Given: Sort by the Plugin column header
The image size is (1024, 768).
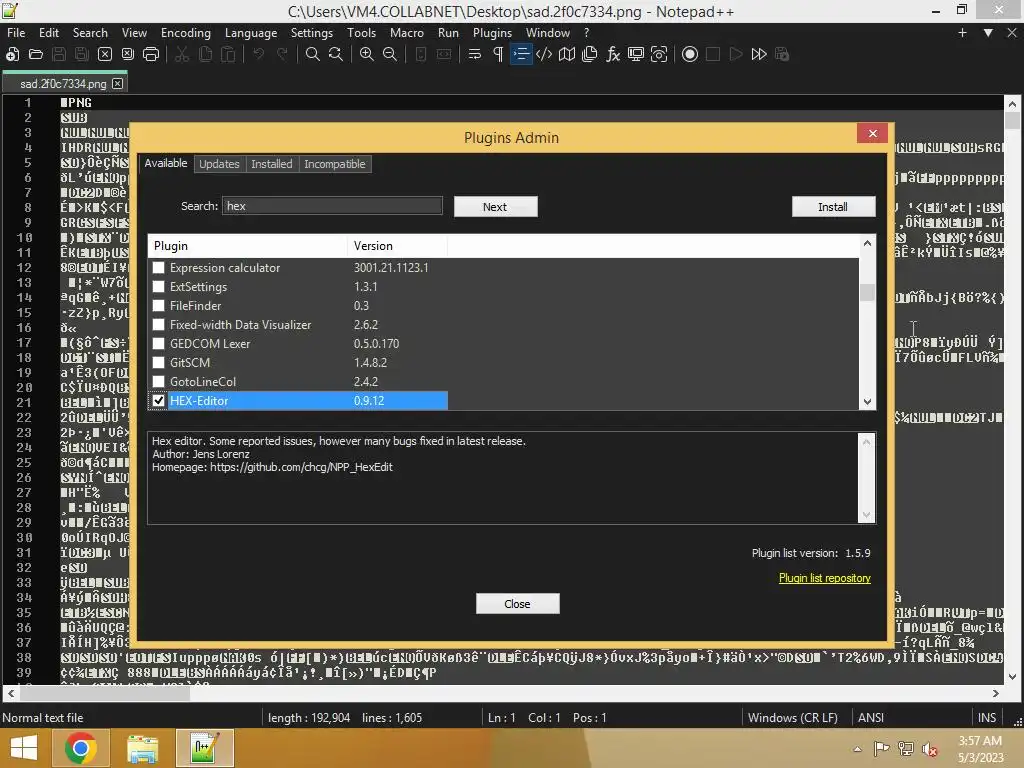Looking at the screenshot, I should (x=248, y=246).
